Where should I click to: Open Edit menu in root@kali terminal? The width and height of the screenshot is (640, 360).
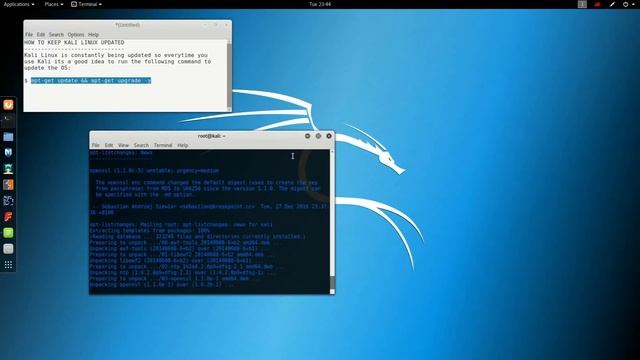pyautogui.click(x=109, y=145)
